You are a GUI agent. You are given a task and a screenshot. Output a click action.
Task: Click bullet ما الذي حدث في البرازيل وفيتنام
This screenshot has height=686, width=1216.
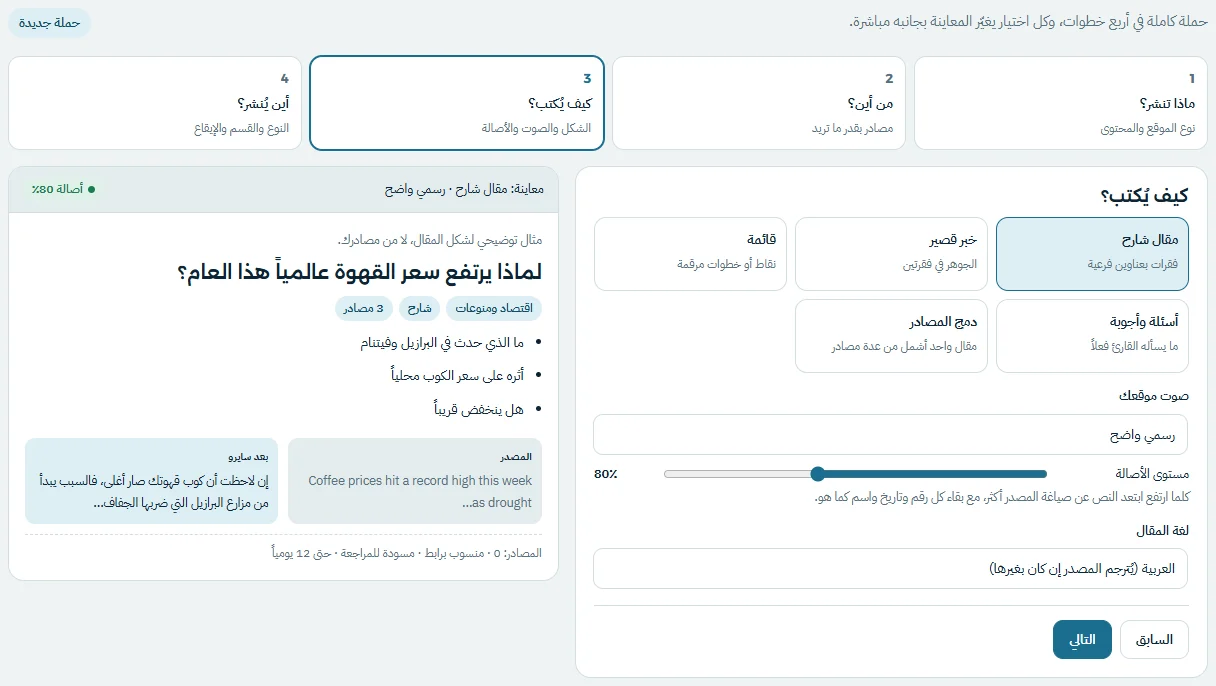tap(442, 343)
